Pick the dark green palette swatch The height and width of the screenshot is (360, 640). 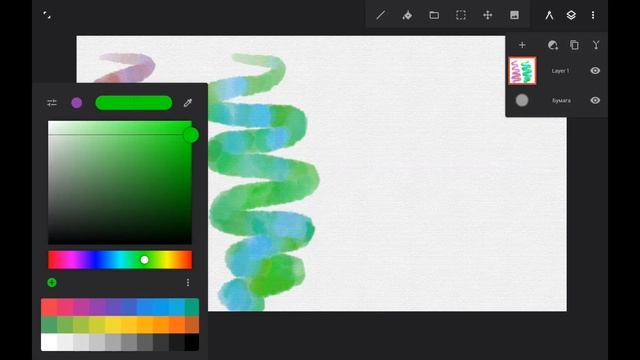click(x=49, y=324)
